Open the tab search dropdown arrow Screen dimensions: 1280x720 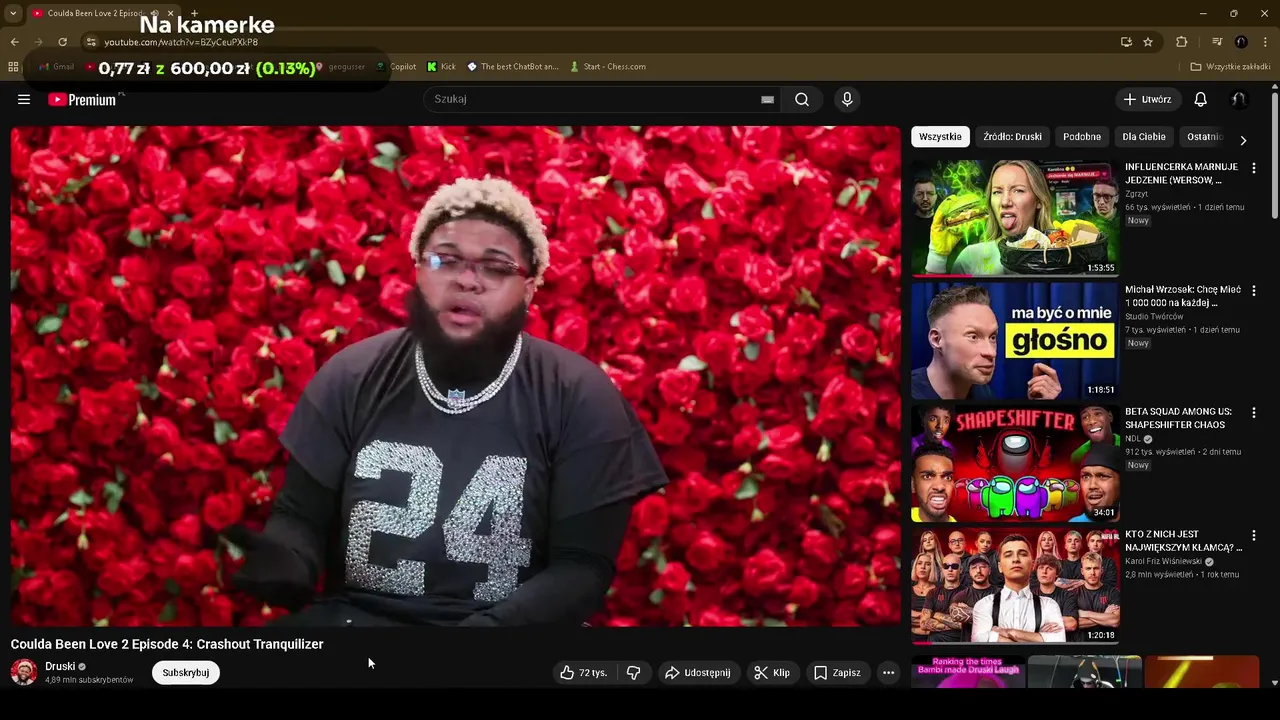pyautogui.click(x=13, y=13)
